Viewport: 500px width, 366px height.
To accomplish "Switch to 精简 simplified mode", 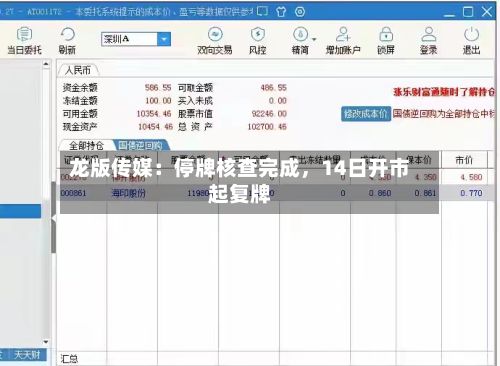I will point(300,41).
